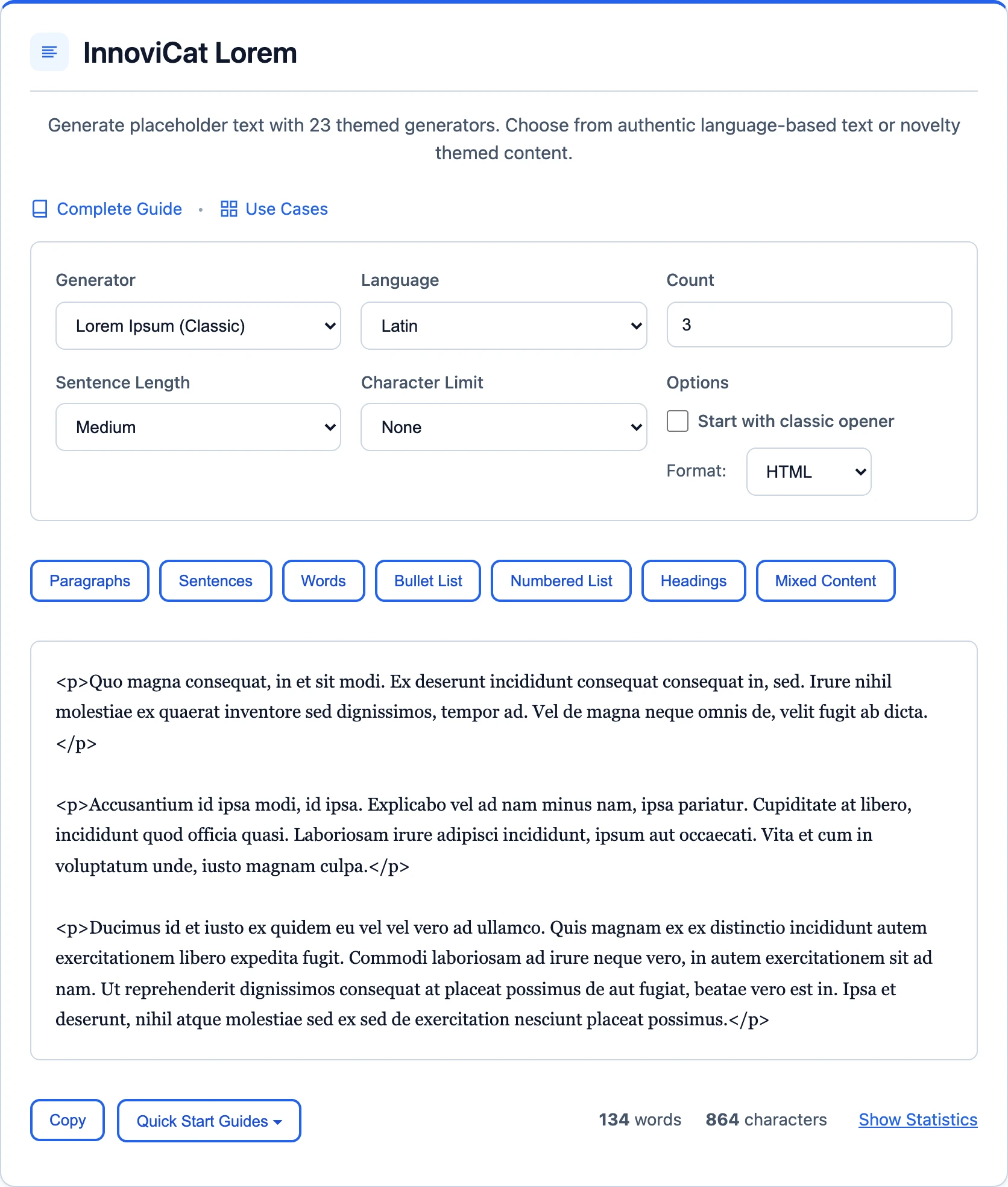Choose the Bullet List output type
Image resolution: width=1008 pixels, height=1187 pixels.
pyautogui.click(x=428, y=581)
